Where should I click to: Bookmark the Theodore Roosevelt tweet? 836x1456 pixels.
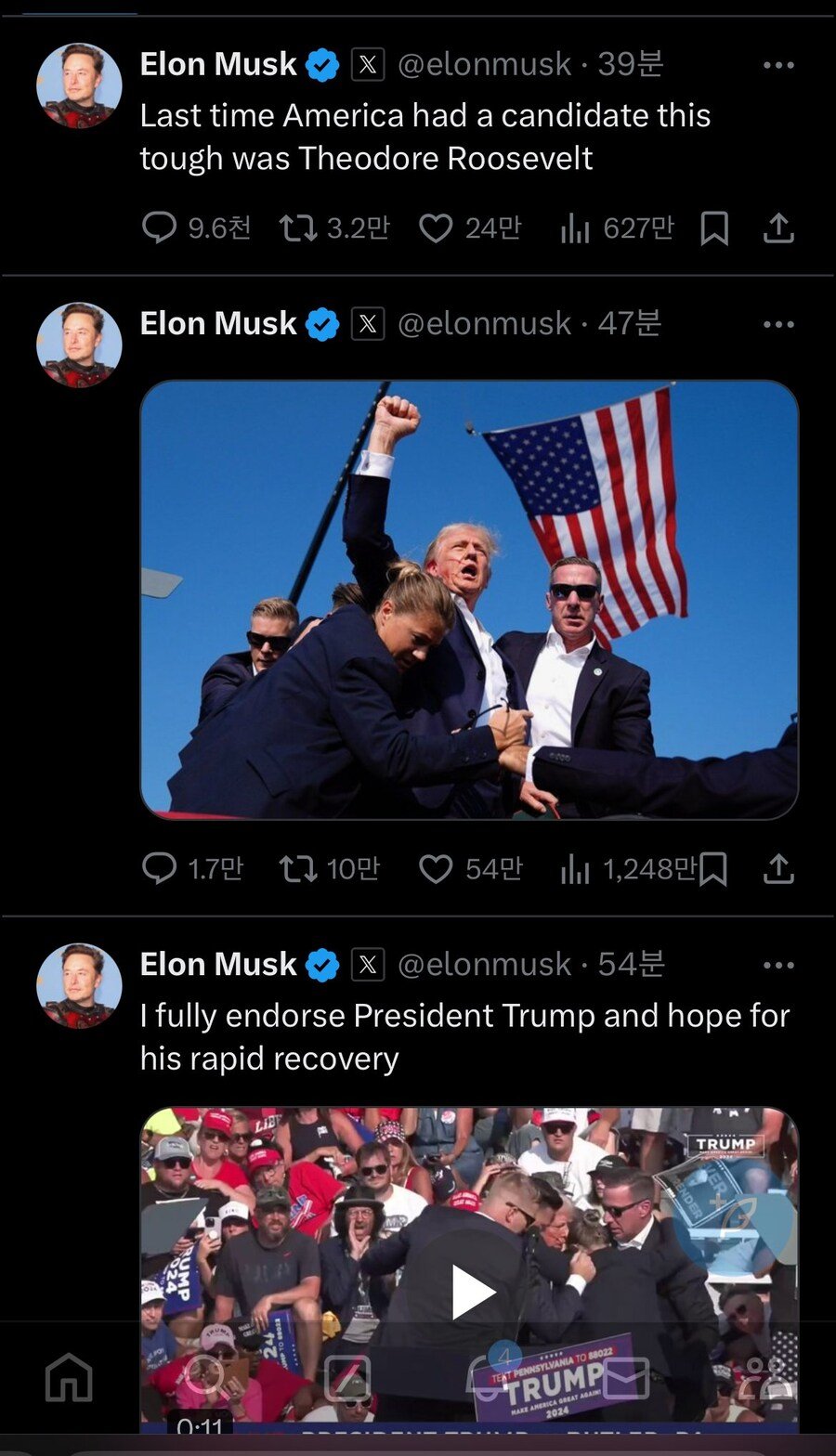coord(713,227)
